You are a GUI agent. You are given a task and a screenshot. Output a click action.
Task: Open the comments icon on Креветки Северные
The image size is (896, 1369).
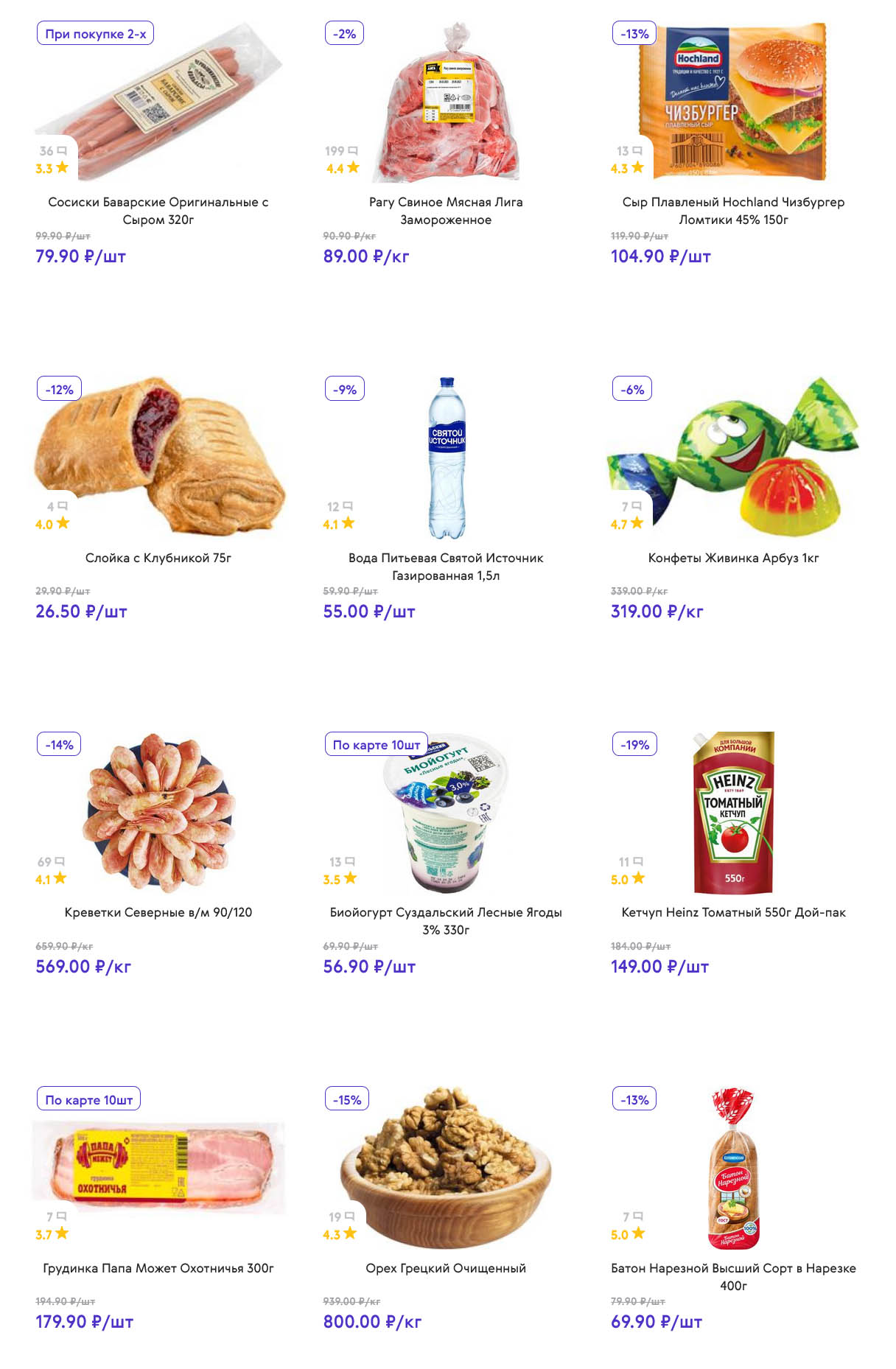[x=60, y=861]
